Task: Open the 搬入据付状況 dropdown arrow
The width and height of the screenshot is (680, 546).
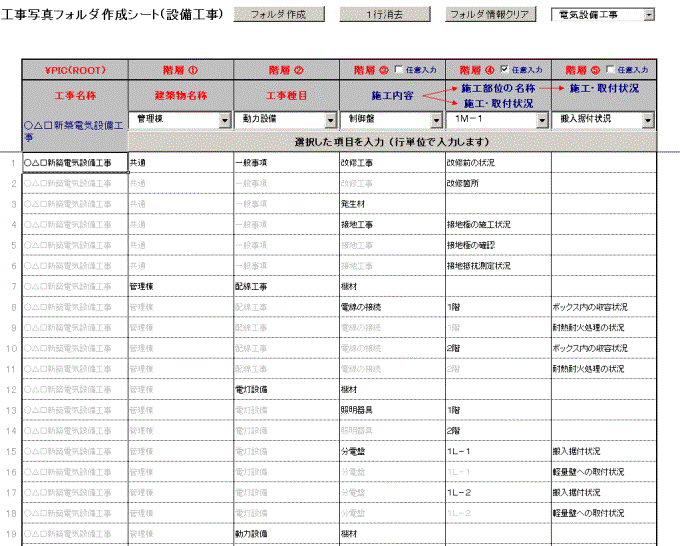Action: tap(647, 120)
